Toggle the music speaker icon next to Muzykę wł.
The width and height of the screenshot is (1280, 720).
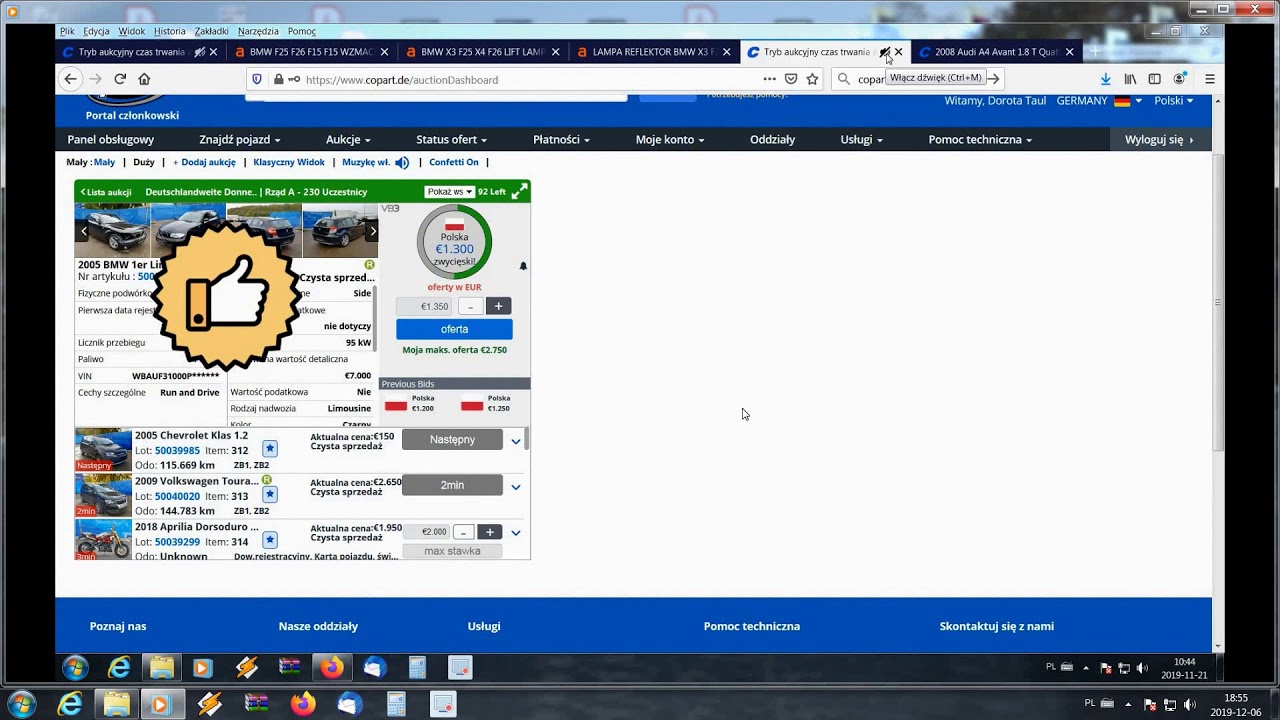click(402, 163)
